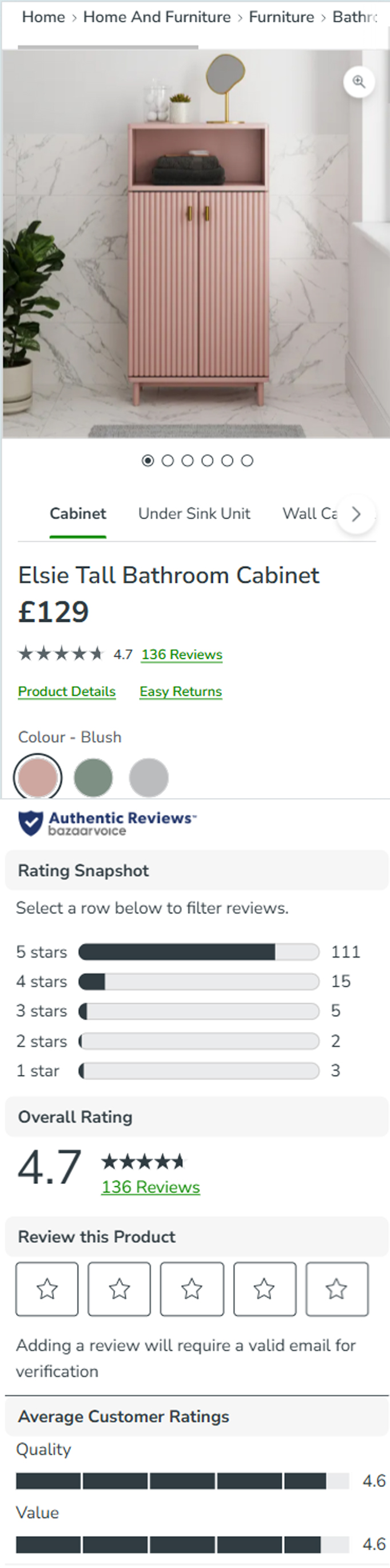The width and height of the screenshot is (390, 1568).
Task: Select the Cabinet tab
Action: point(78,514)
